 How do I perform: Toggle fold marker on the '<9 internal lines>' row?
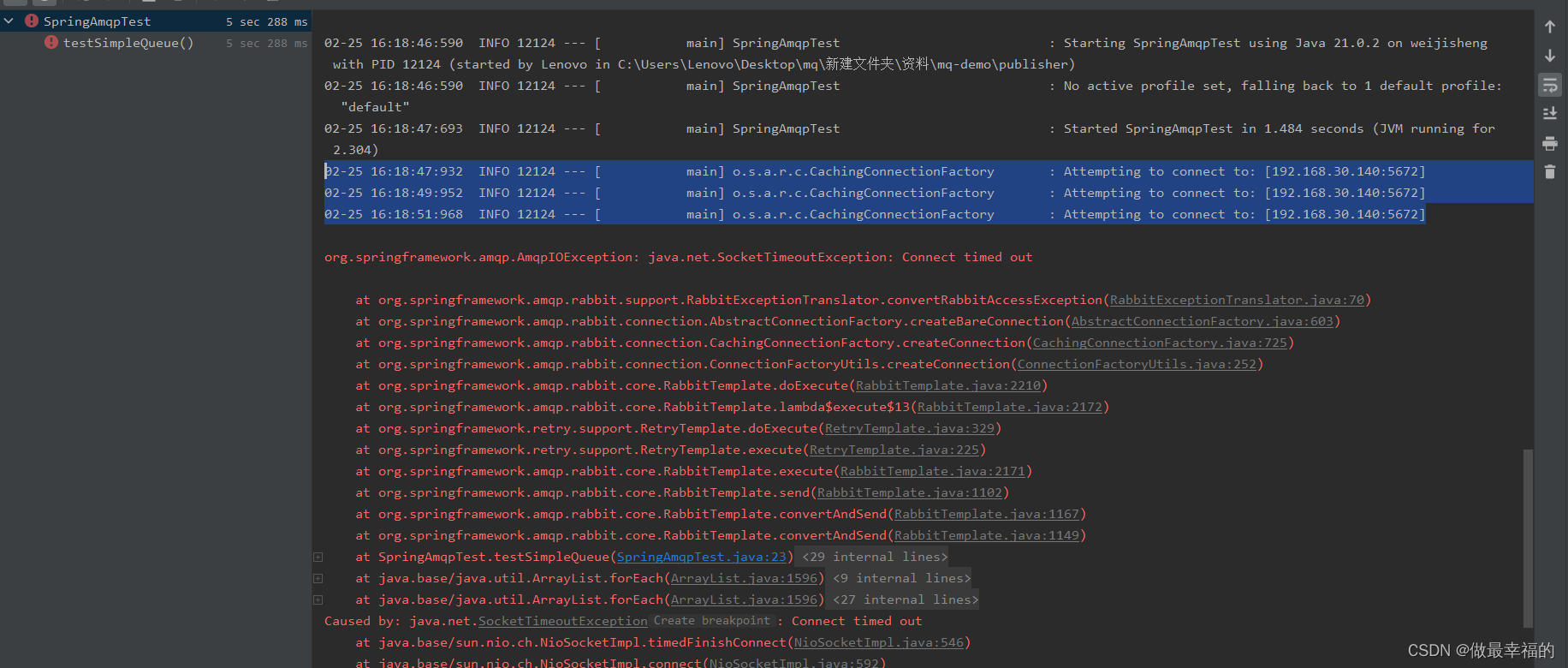[x=318, y=579]
